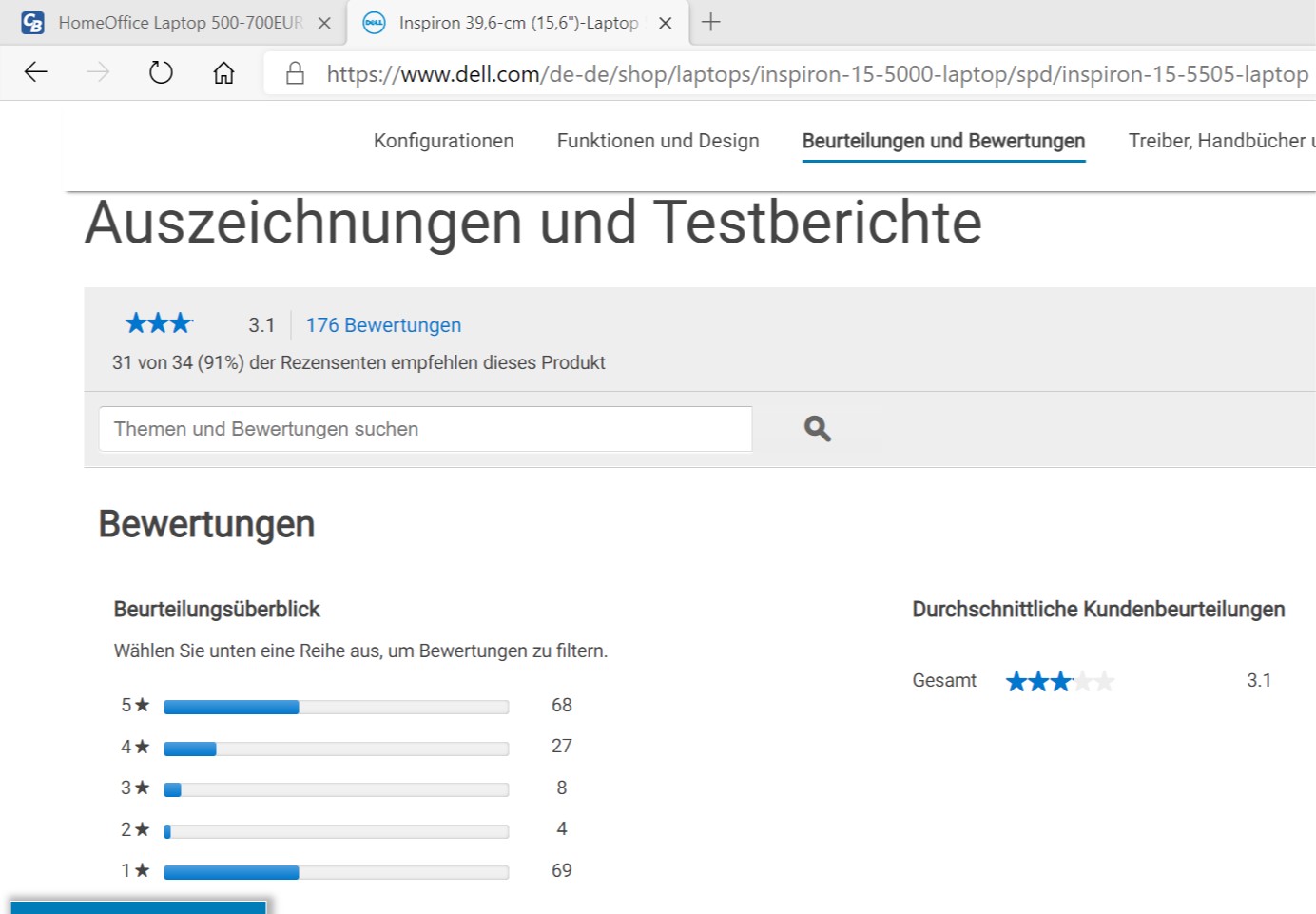Click the Gesamt star rating graphic

[x=1060, y=681]
